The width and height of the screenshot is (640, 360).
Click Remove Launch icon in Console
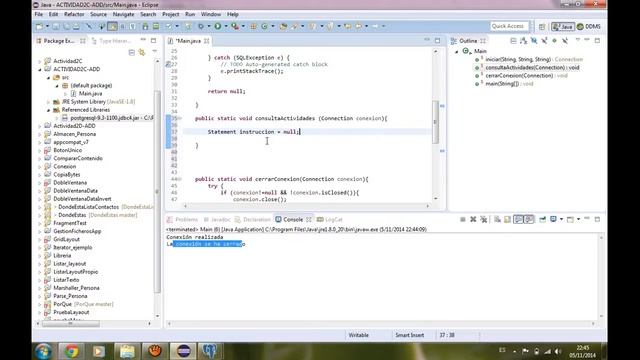(473, 219)
